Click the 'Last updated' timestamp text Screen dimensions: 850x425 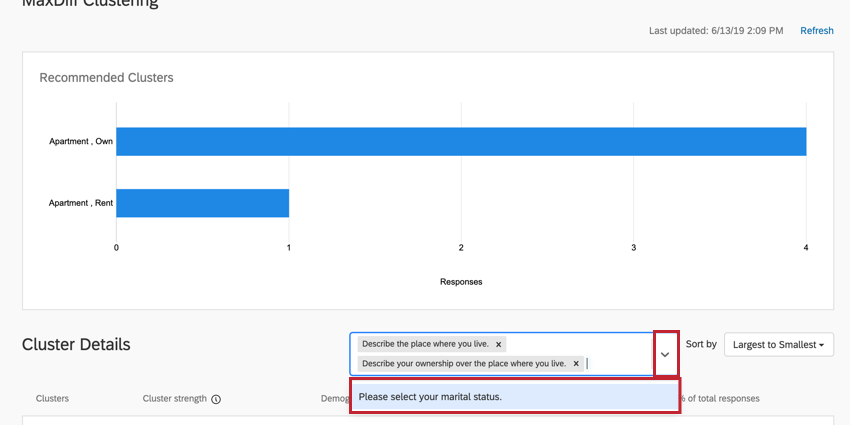(x=716, y=31)
